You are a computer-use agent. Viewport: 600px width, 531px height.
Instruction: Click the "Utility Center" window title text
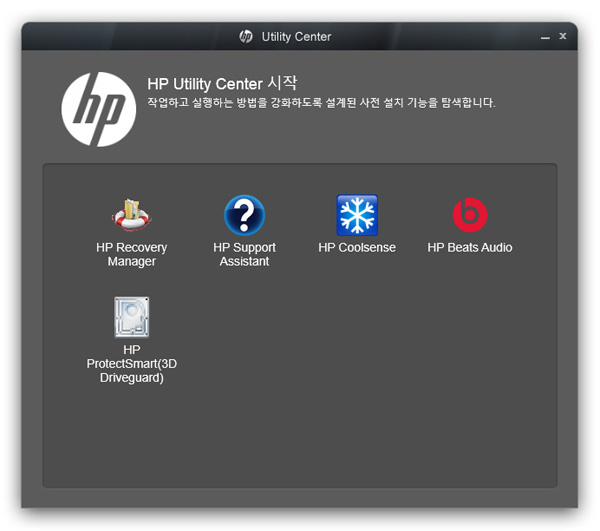pos(296,37)
